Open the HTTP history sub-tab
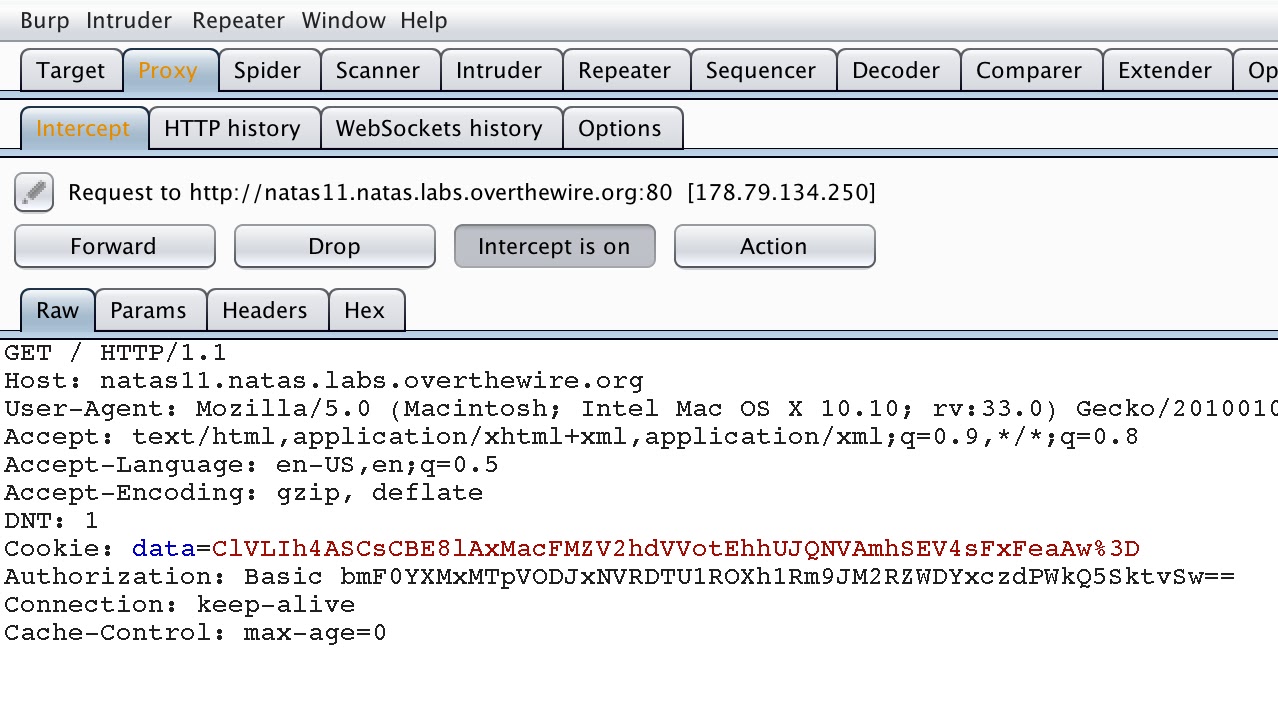1278x710 pixels. [x=234, y=128]
